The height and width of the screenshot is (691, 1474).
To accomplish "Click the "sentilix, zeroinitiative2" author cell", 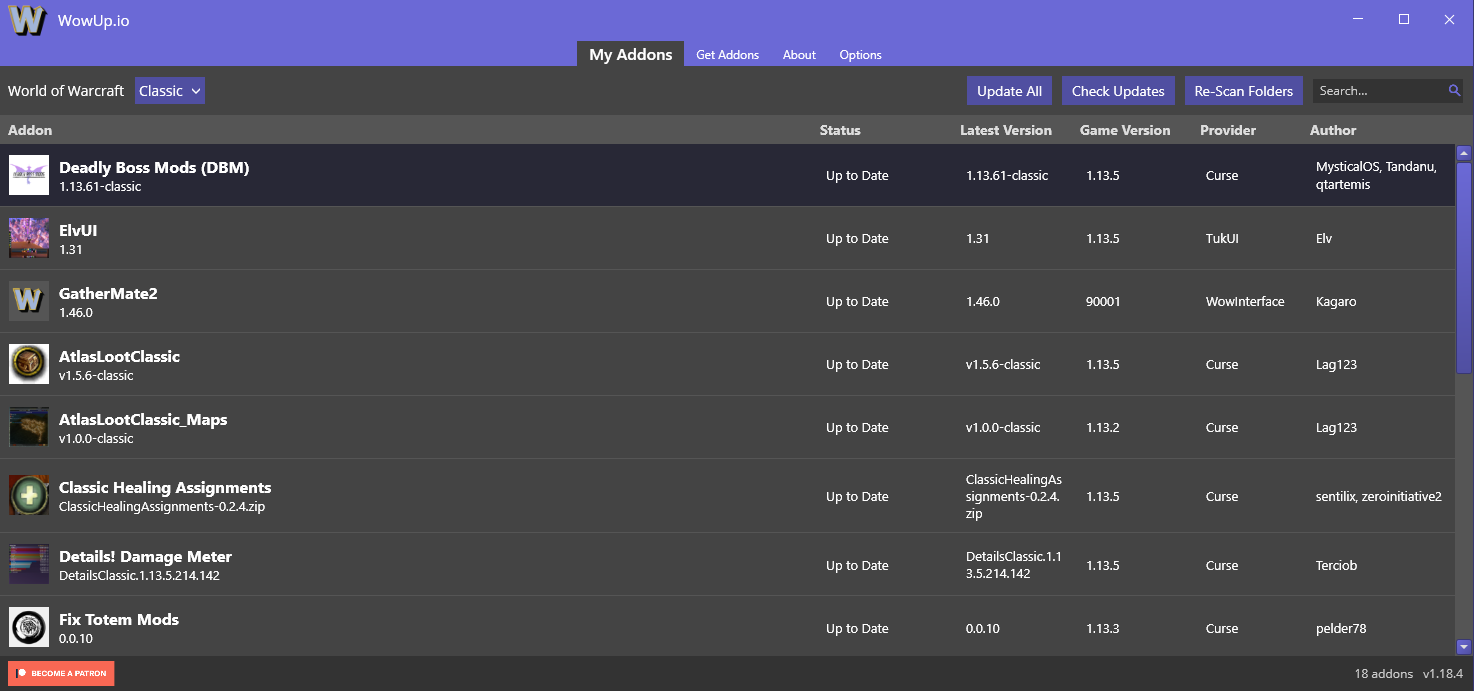I will pos(1379,496).
